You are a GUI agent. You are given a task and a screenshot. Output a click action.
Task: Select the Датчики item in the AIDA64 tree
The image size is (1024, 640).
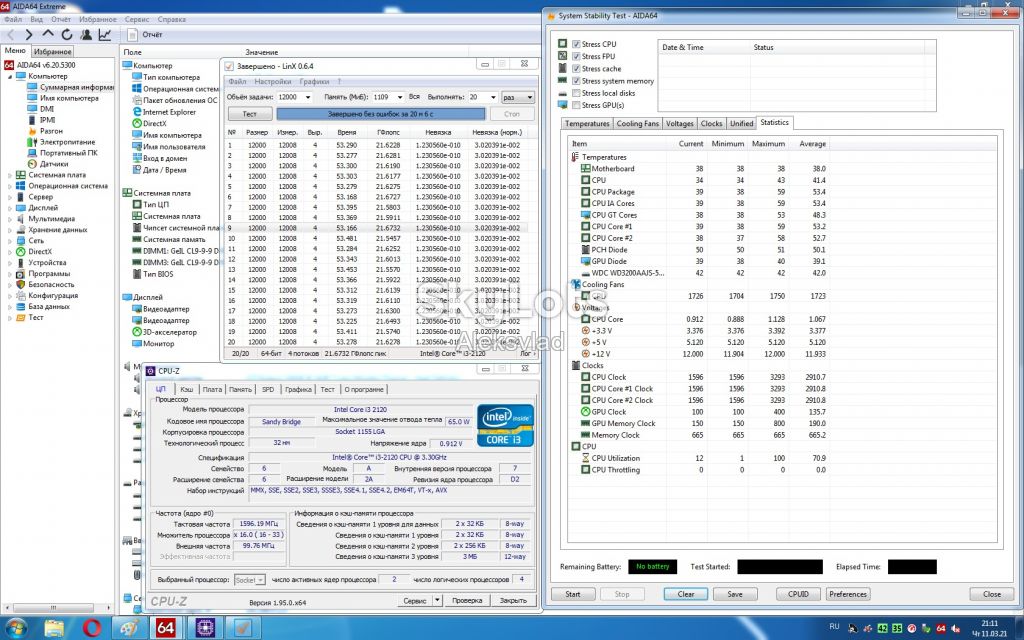tap(54, 164)
